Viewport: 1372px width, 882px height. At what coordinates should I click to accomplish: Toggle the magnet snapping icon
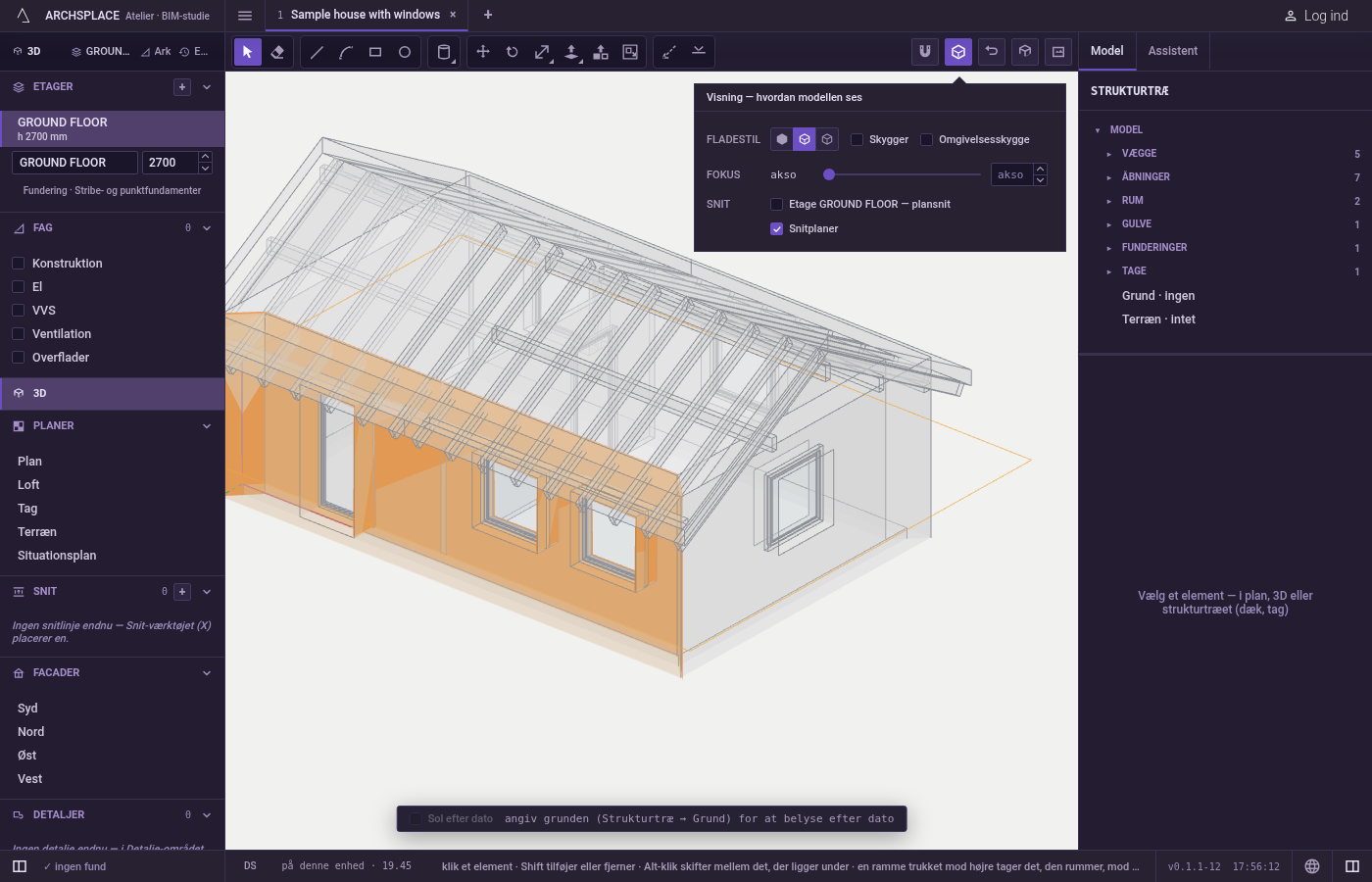[x=925, y=52]
